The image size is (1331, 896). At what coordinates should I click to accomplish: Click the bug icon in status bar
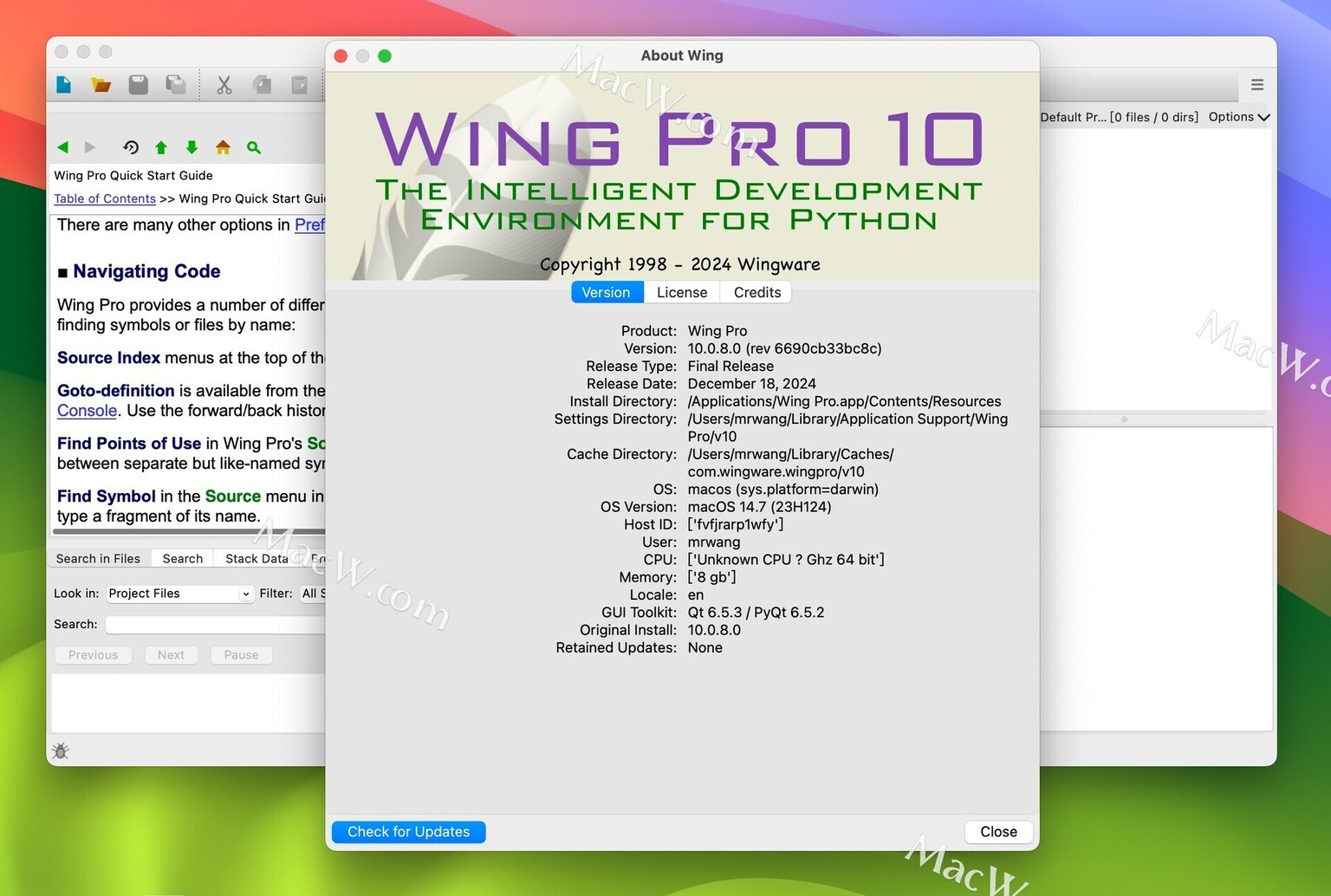pyautogui.click(x=61, y=751)
